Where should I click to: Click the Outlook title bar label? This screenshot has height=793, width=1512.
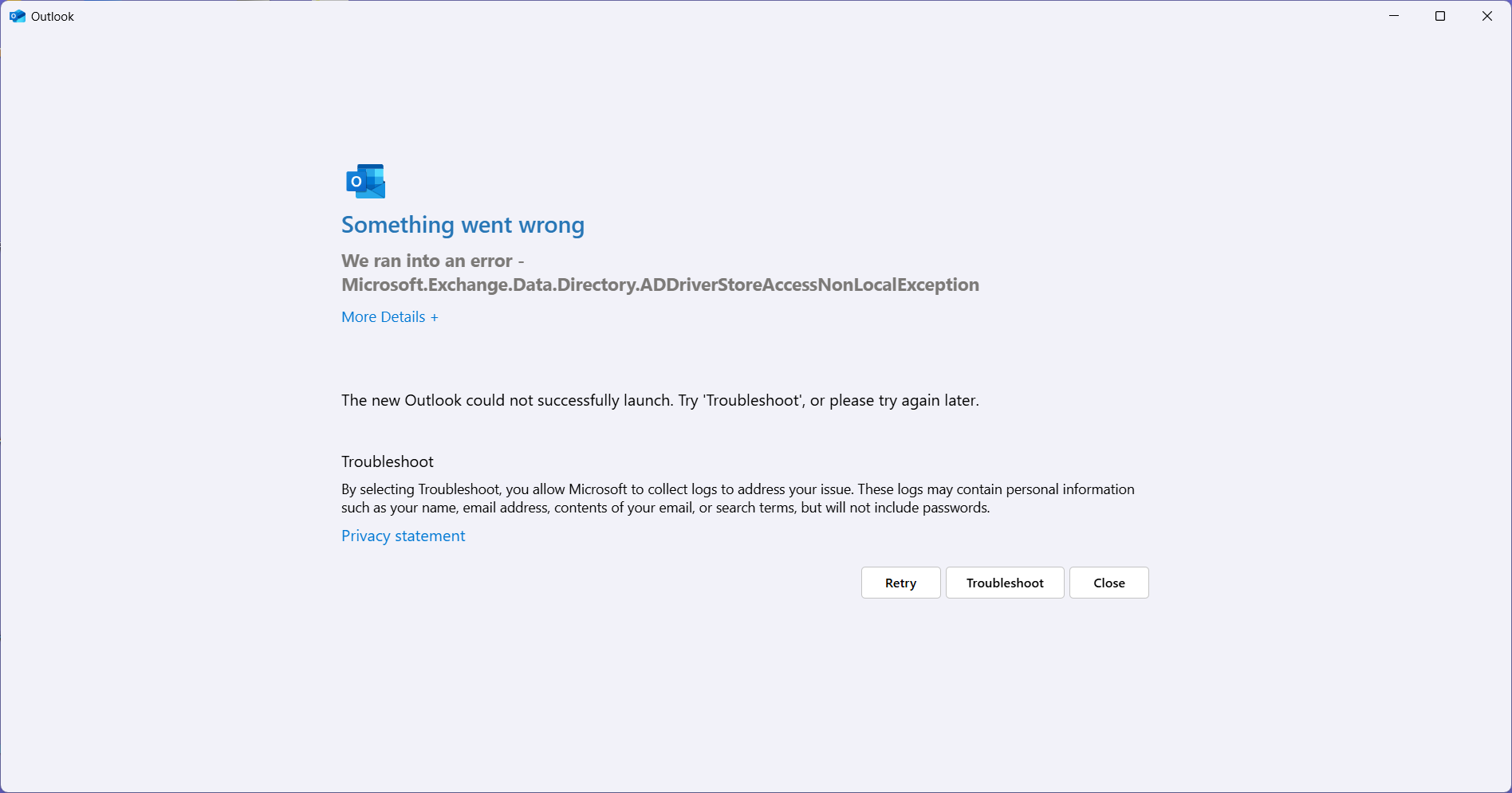(53, 15)
